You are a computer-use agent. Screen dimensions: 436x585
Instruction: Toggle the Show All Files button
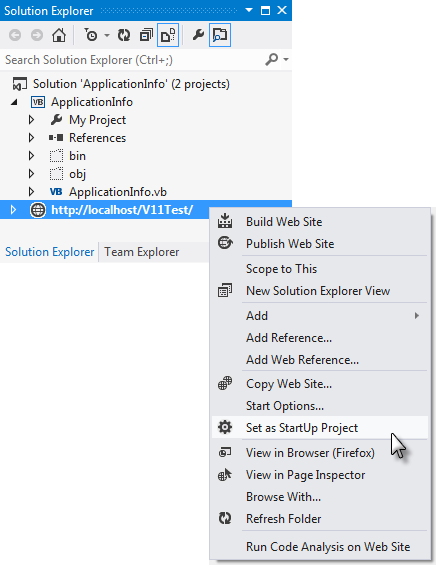point(168,35)
